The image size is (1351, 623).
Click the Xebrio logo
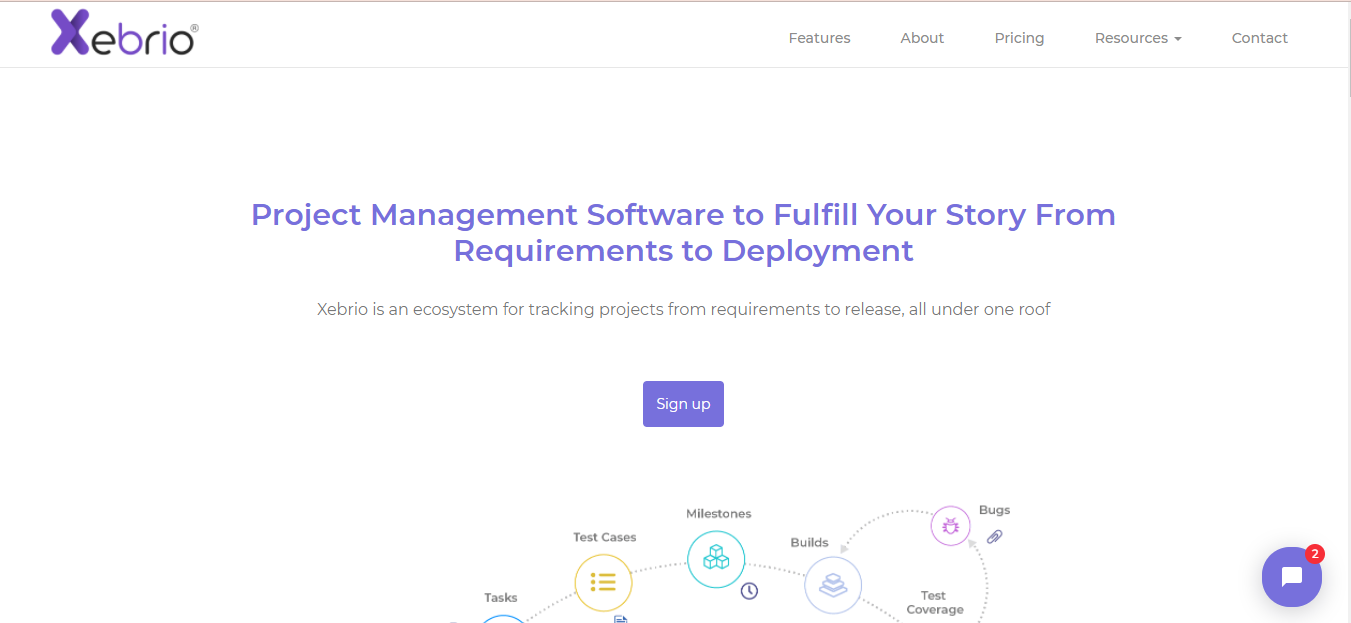click(x=125, y=32)
